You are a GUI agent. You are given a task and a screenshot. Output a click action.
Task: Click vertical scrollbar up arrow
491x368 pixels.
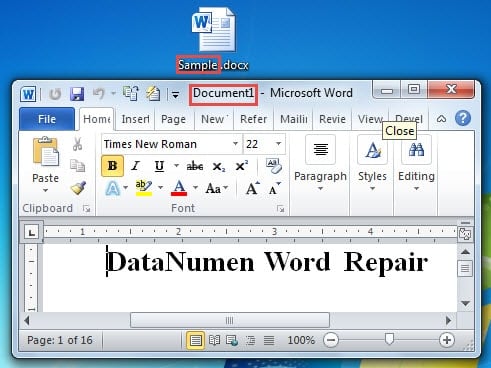465,252
